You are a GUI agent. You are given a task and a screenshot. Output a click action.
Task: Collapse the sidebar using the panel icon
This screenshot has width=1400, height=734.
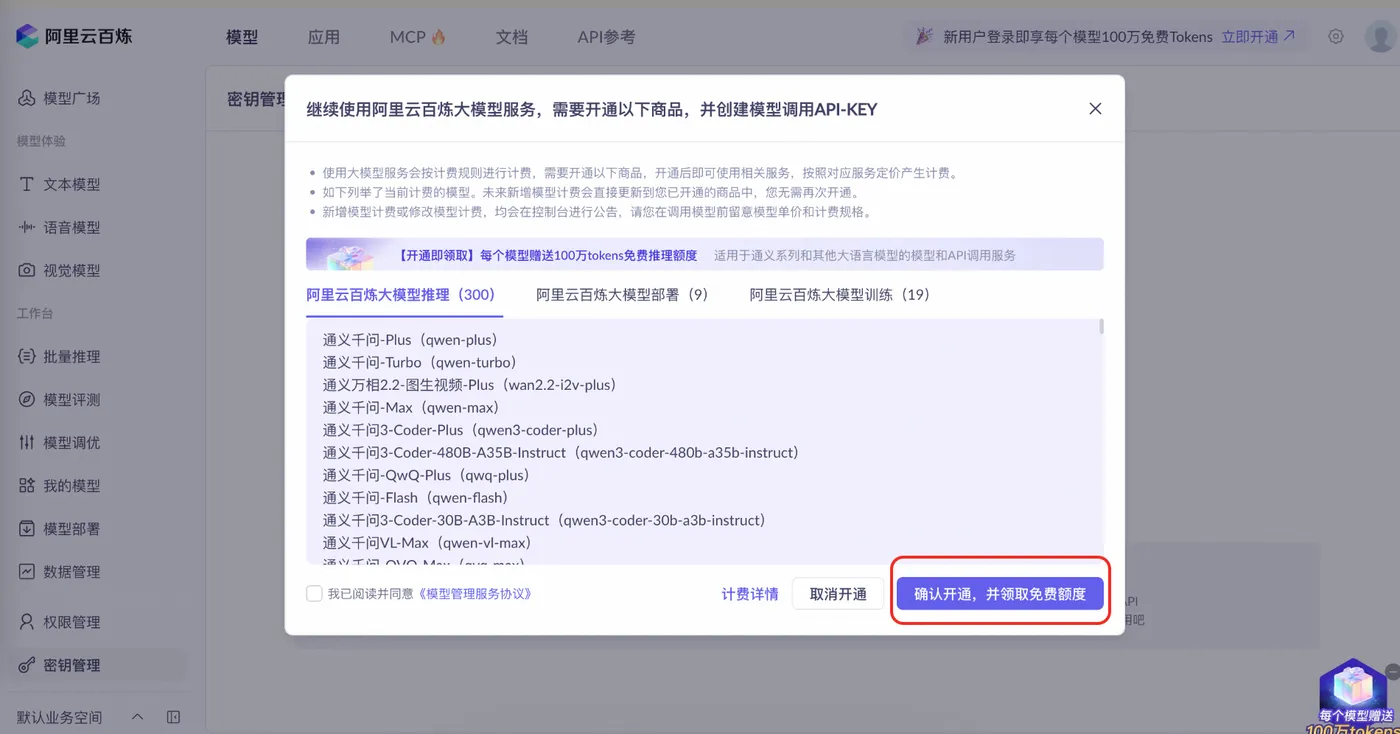(173, 717)
